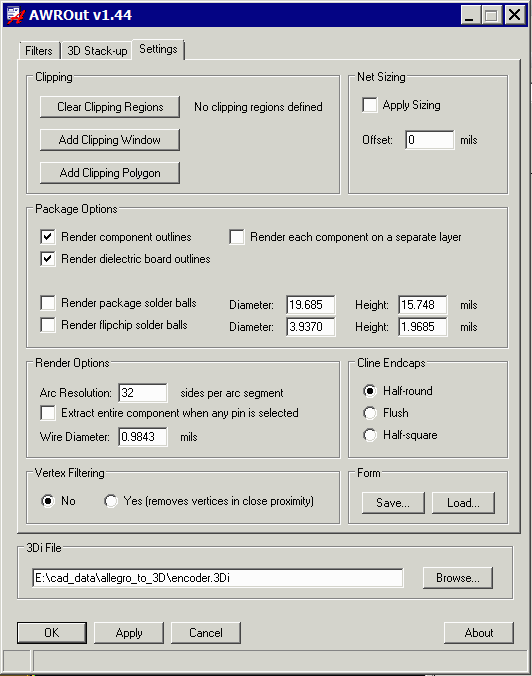Screen dimensions: 532x676
Task: Open the 3D Stack-up tab
Action: [97, 51]
